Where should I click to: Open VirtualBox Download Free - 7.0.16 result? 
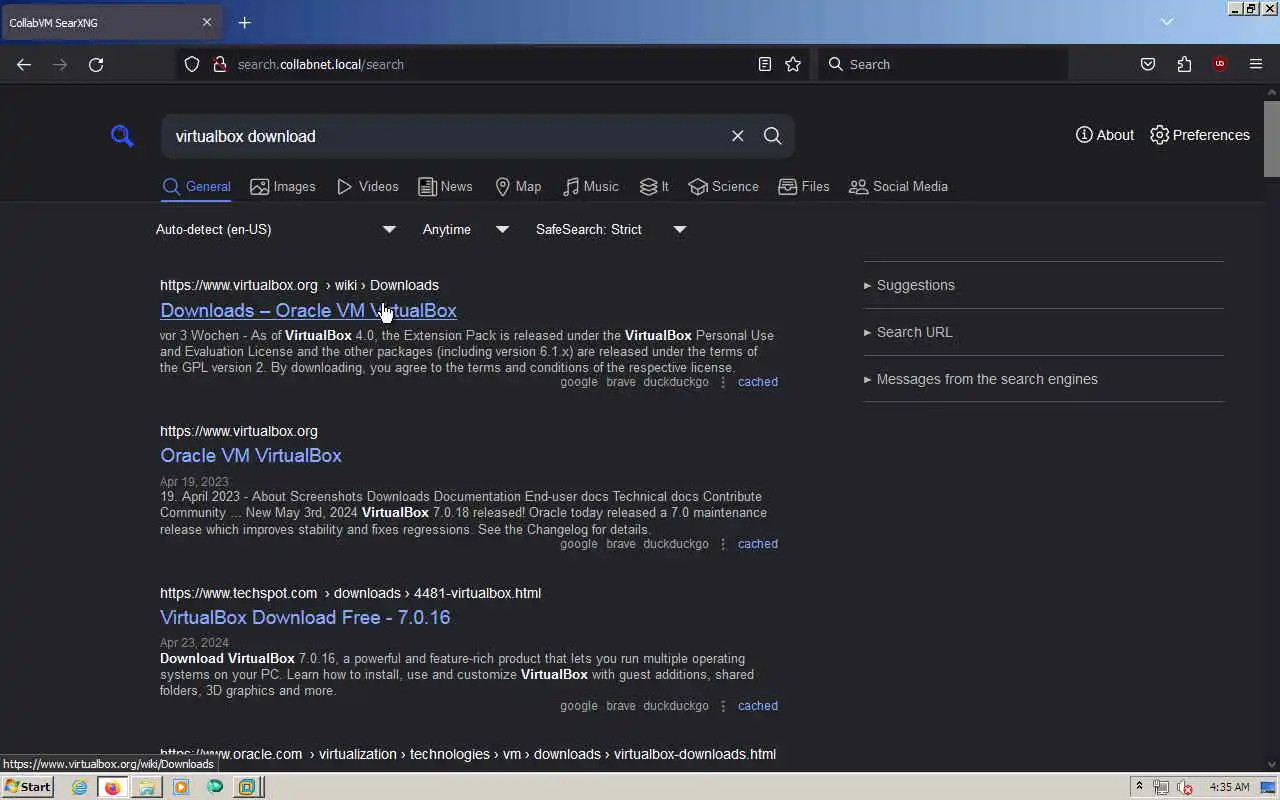click(x=305, y=617)
